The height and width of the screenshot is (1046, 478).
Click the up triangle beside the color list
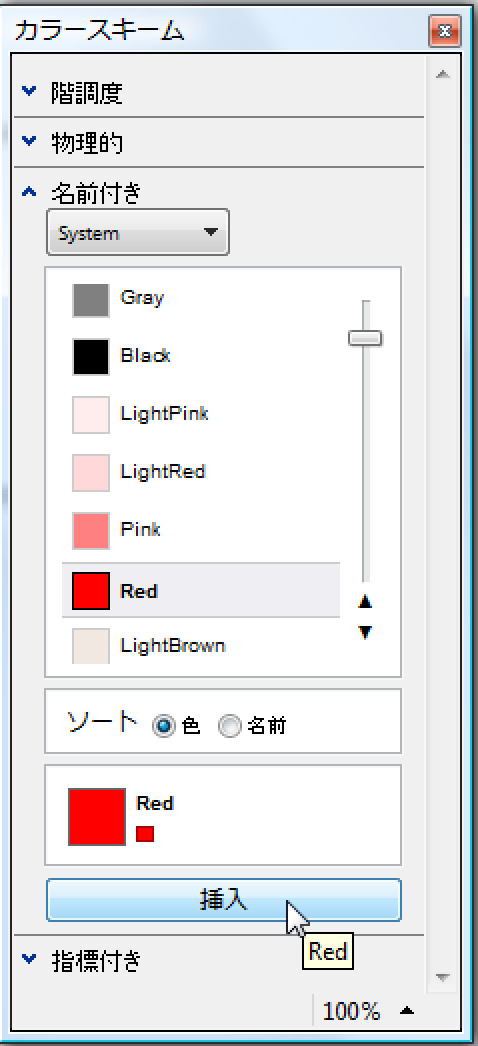(x=365, y=602)
